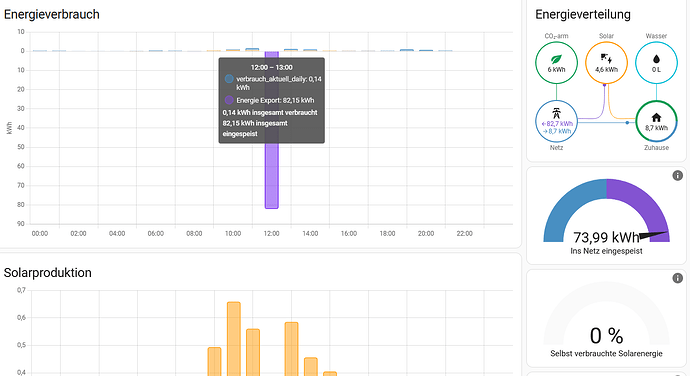Click the Wasser water drop icon
Image resolution: width=690 pixels, height=376 pixels.
656,59
